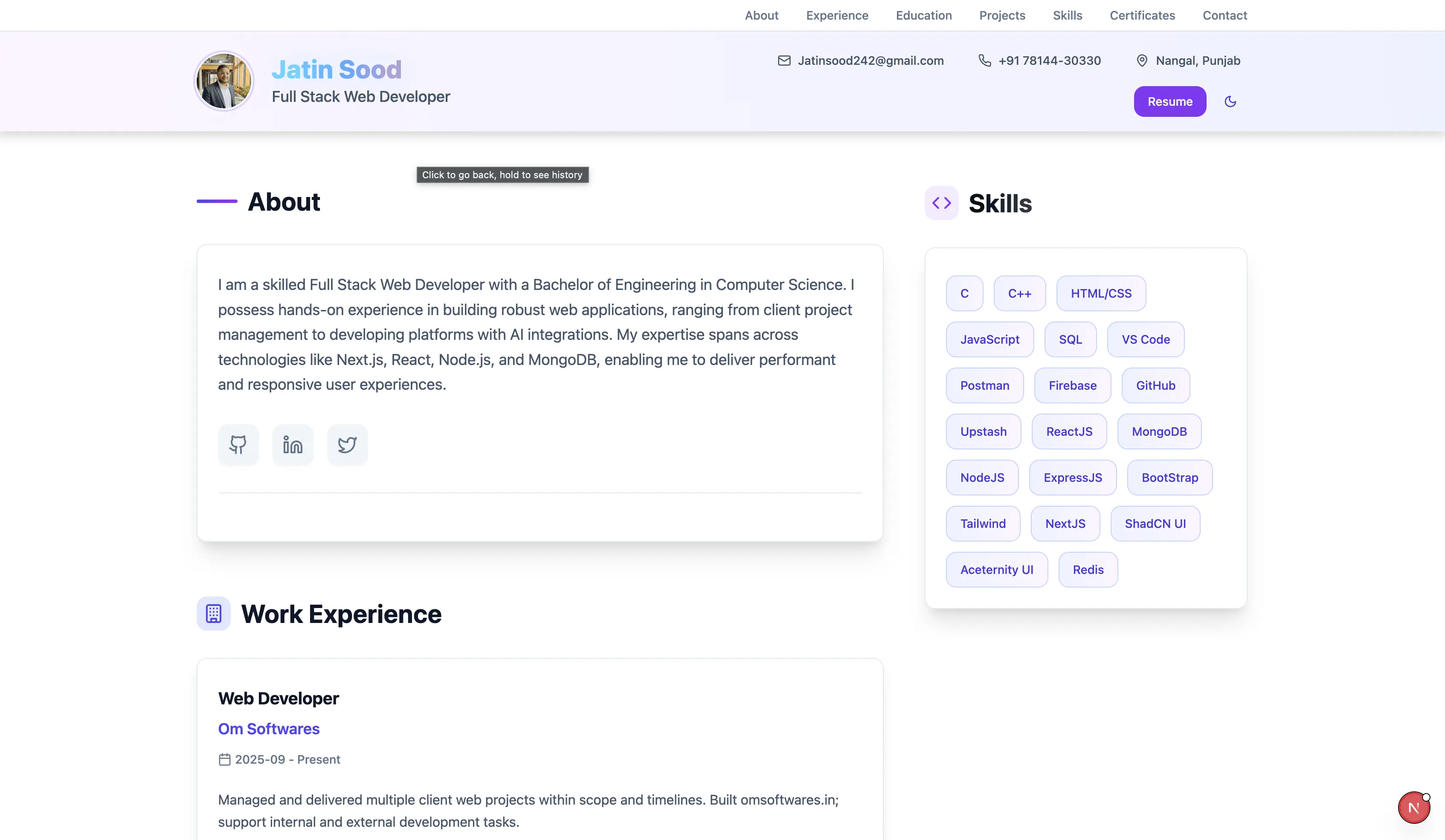Open the LinkedIn profile icon
The image size is (1445, 840).
[293, 444]
